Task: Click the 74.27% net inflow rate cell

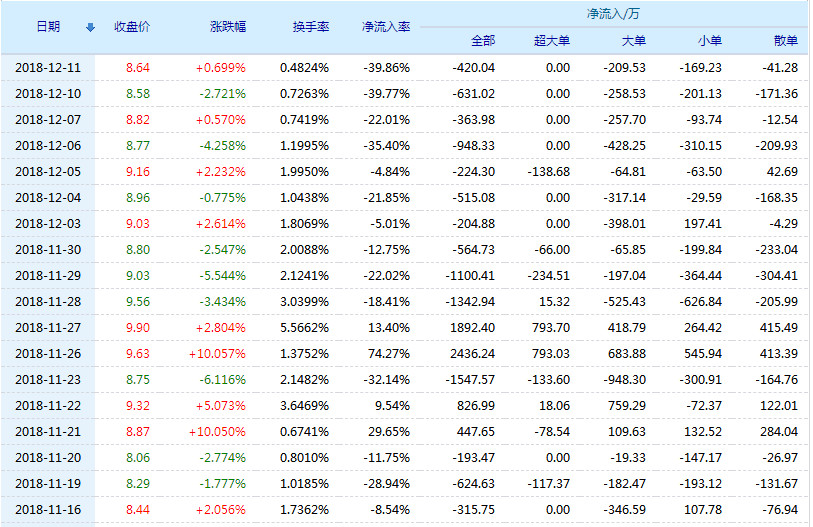Action: (x=389, y=353)
